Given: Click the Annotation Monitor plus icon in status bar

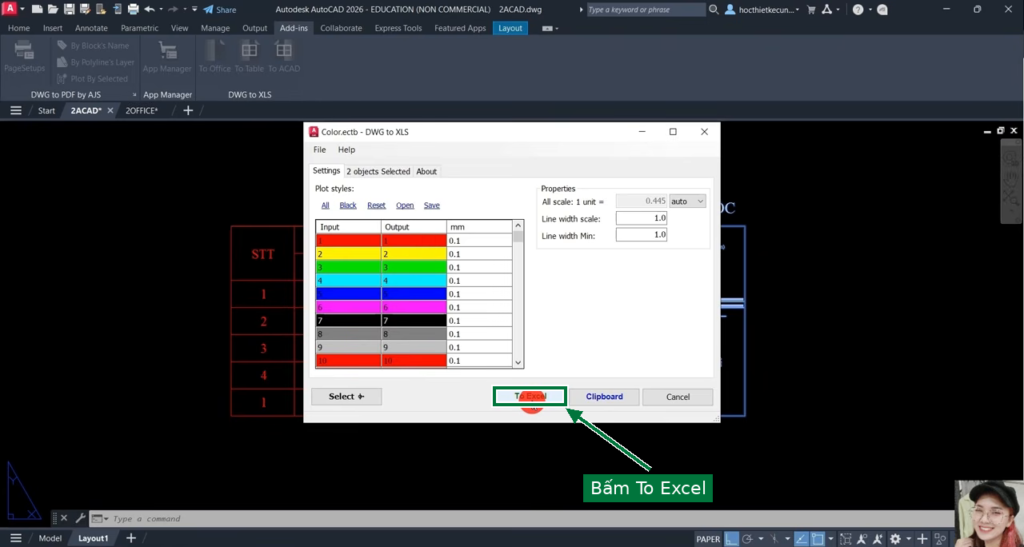Looking at the screenshot, I should tap(922, 539).
